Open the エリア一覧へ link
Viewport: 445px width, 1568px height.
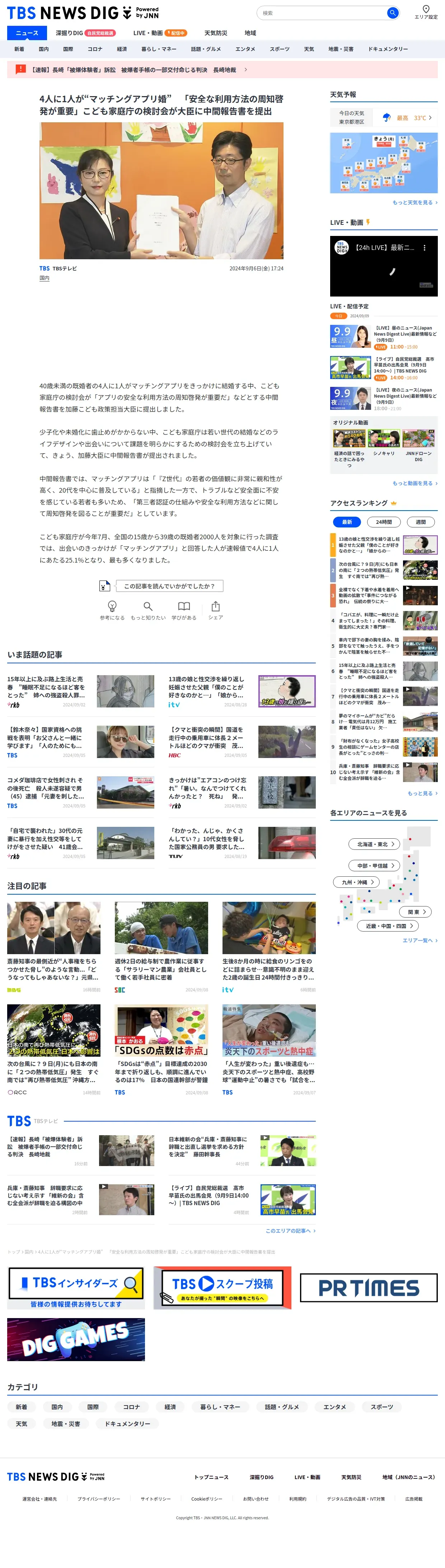[420, 941]
